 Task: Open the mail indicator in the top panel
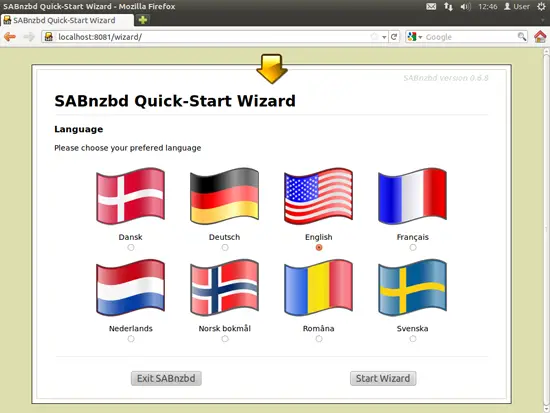(x=431, y=6)
